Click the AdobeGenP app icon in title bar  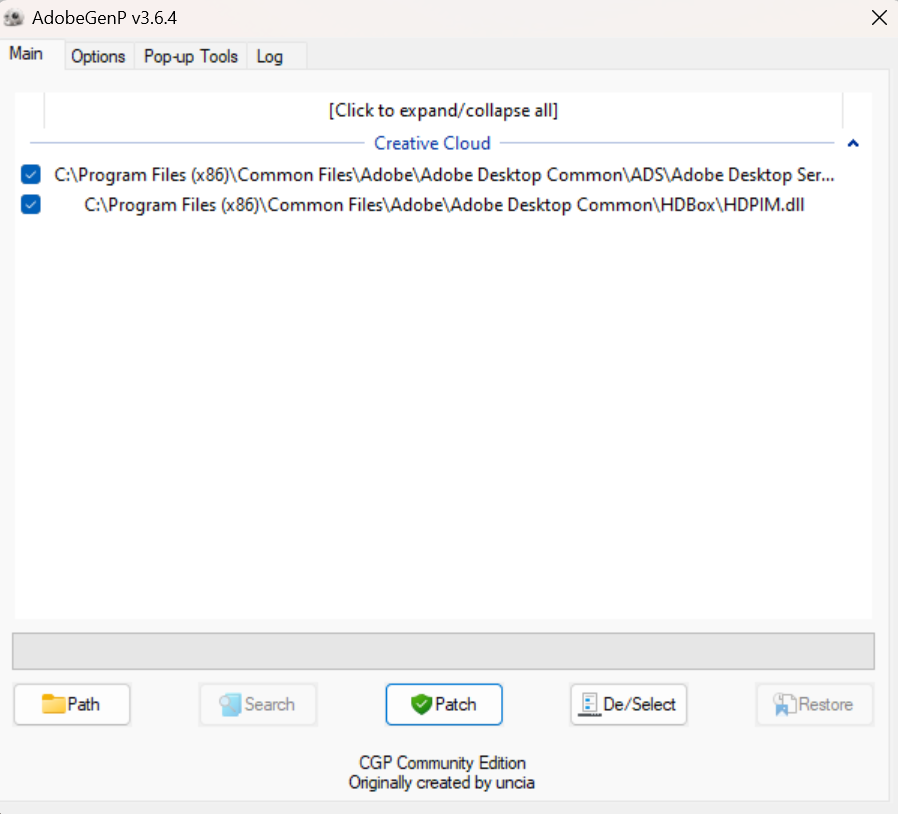point(14,18)
